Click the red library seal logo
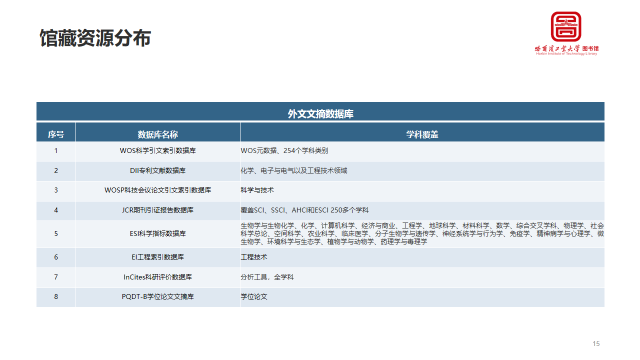The width and height of the screenshot is (640, 360). point(566,26)
